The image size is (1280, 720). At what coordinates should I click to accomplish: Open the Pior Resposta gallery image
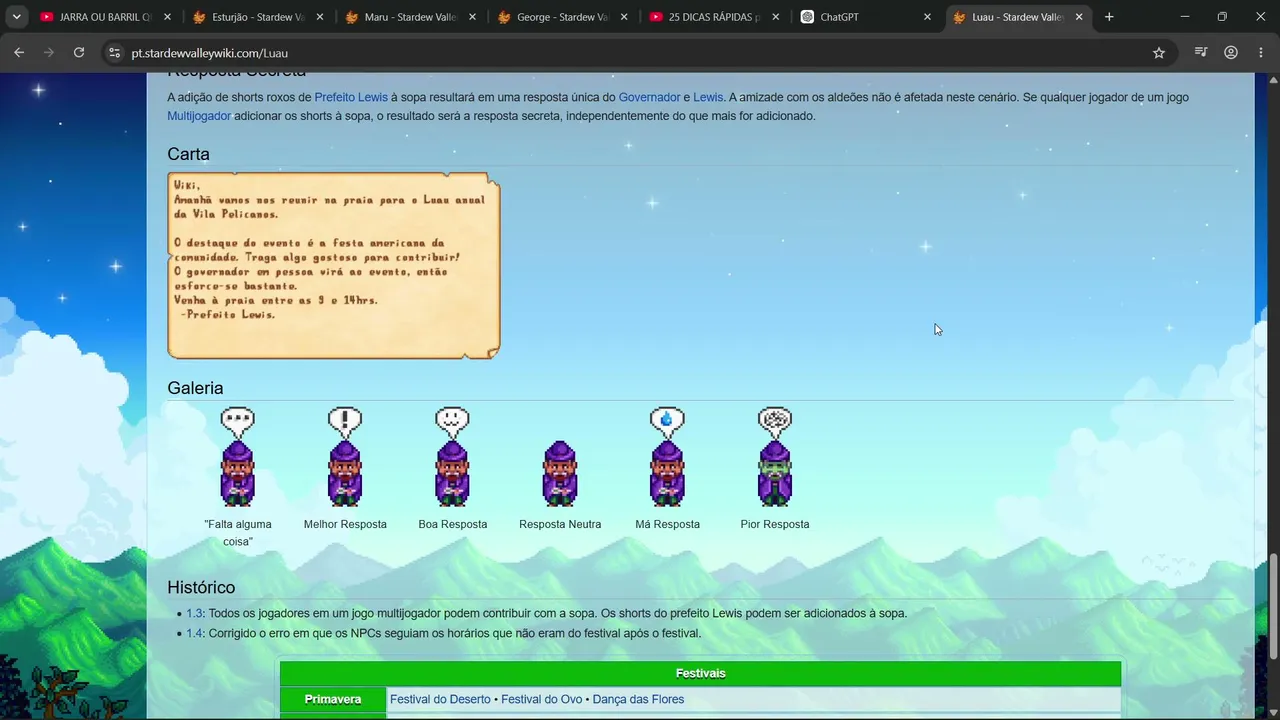[775, 457]
